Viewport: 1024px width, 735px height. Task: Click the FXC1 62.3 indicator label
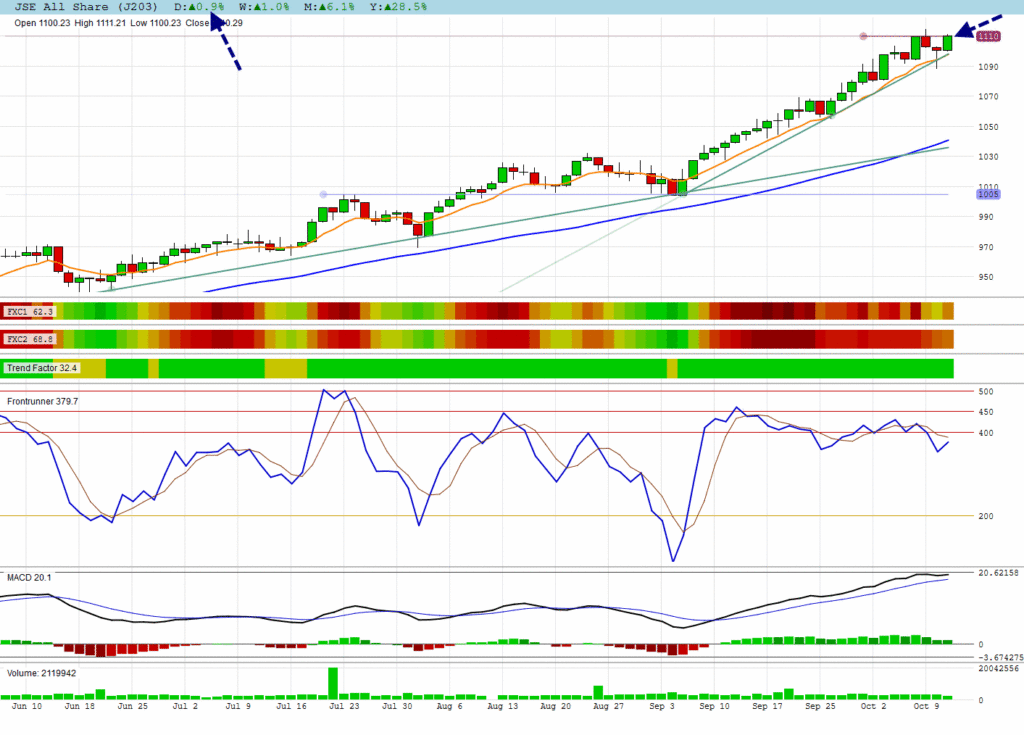pyautogui.click(x=29, y=312)
